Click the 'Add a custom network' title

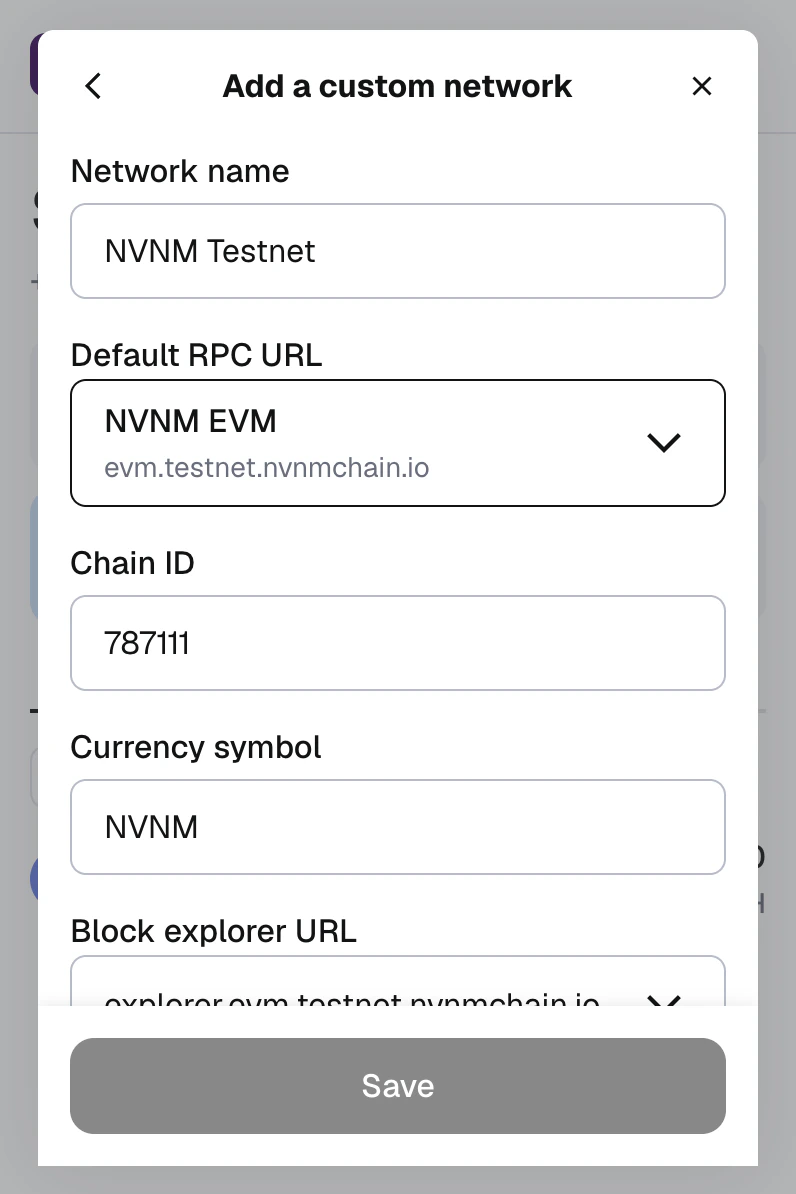point(397,86)
